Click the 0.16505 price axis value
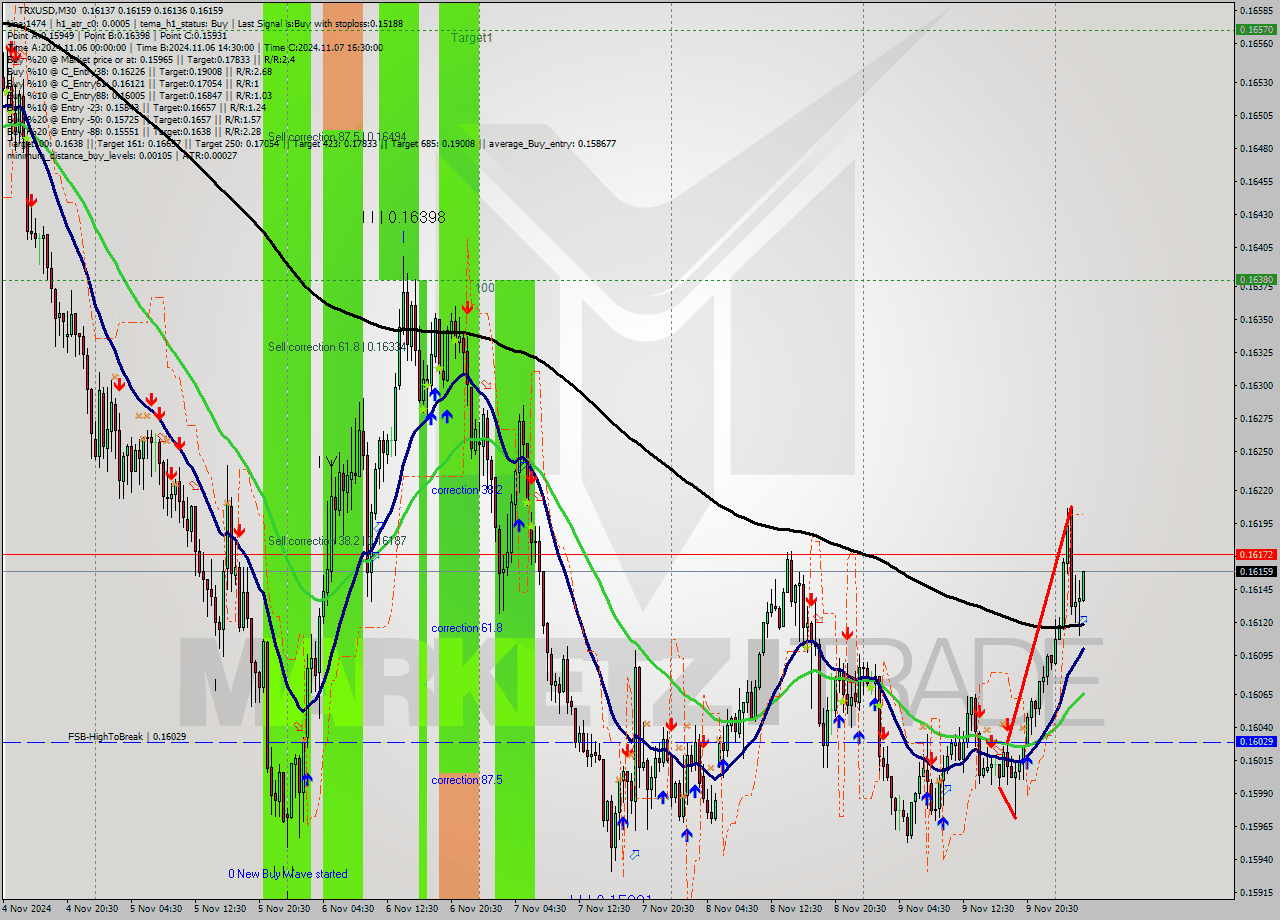 coord(1256,115)
